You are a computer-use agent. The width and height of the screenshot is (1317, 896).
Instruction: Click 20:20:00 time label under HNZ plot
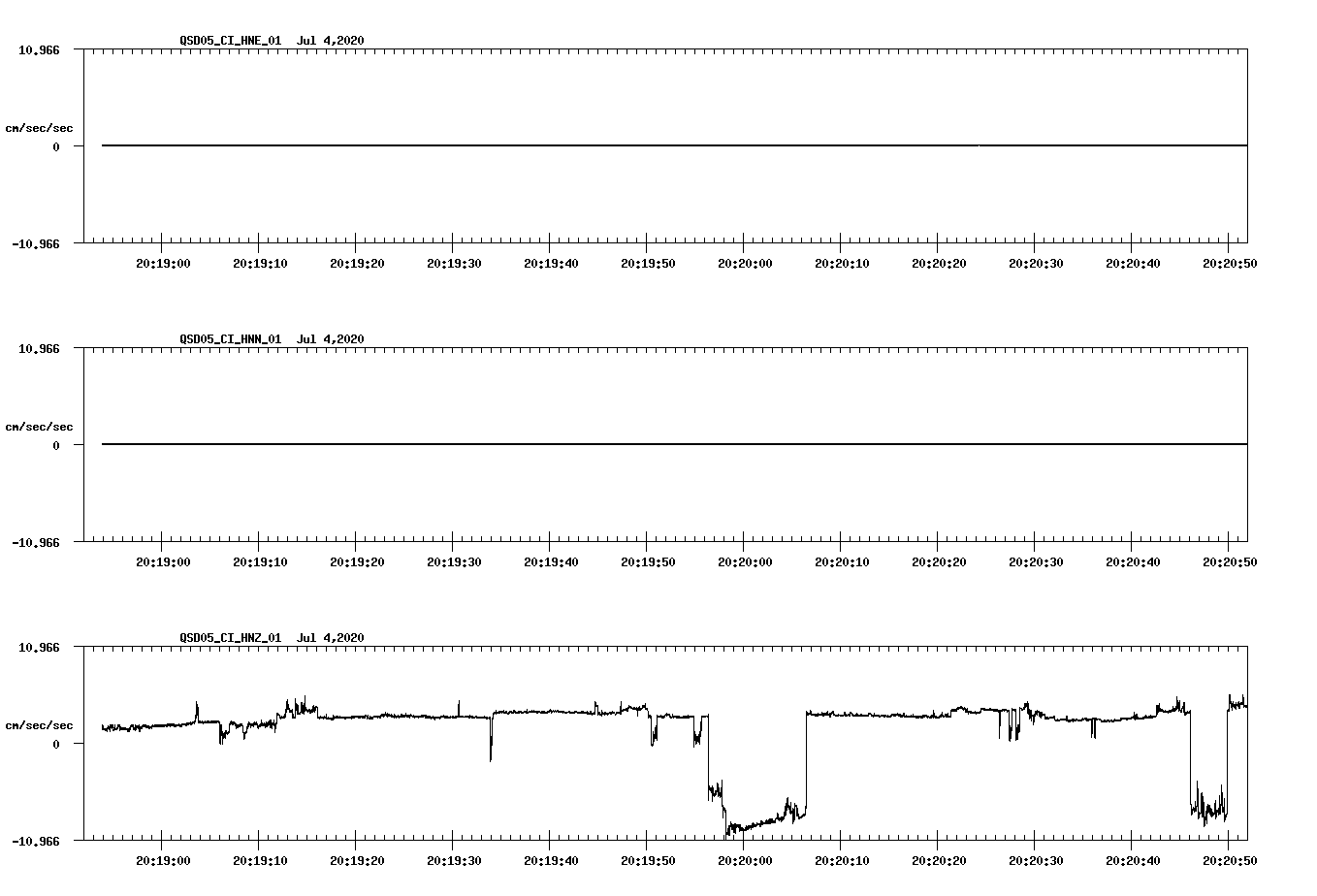pos(744,860)
